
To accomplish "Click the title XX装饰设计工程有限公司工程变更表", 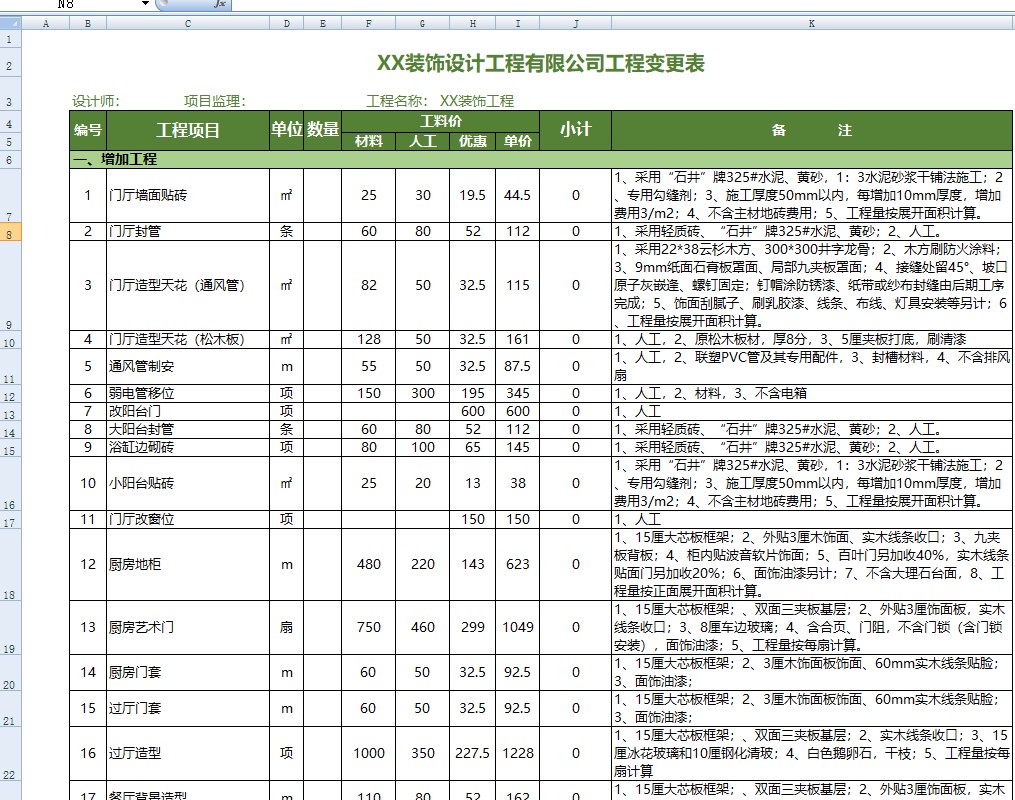I will point(541,63).
